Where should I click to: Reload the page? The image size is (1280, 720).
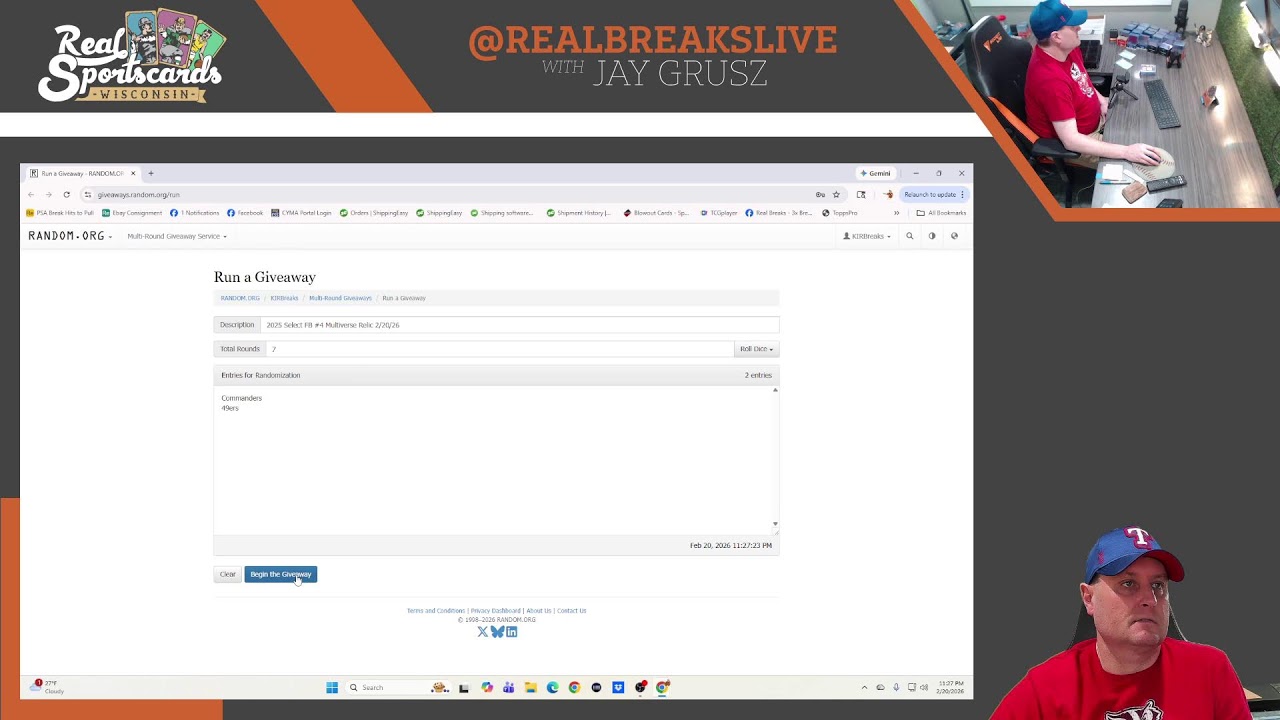pyautogui.click(x=67, y=195)
